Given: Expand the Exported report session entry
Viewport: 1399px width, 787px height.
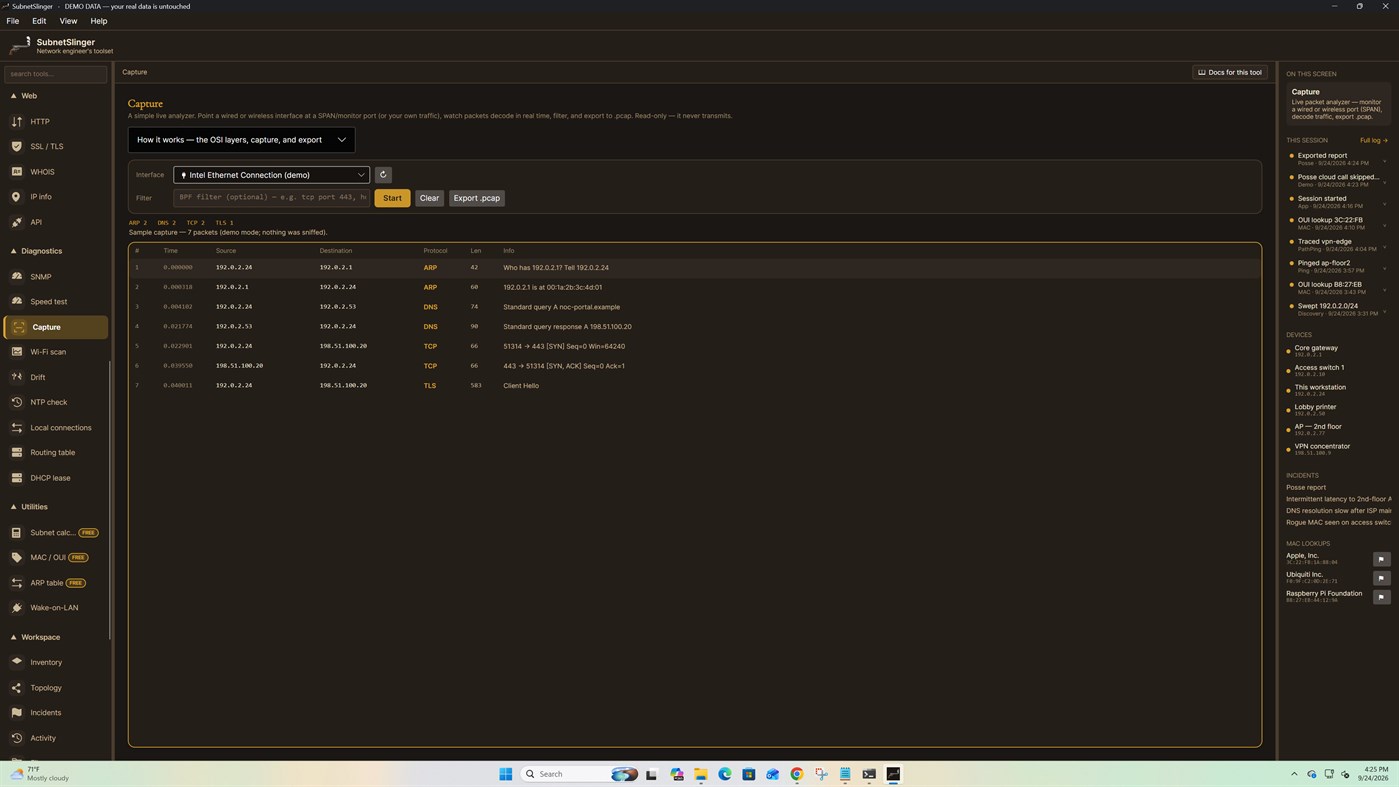Looking at the screenshot, I should (1385, 159).
